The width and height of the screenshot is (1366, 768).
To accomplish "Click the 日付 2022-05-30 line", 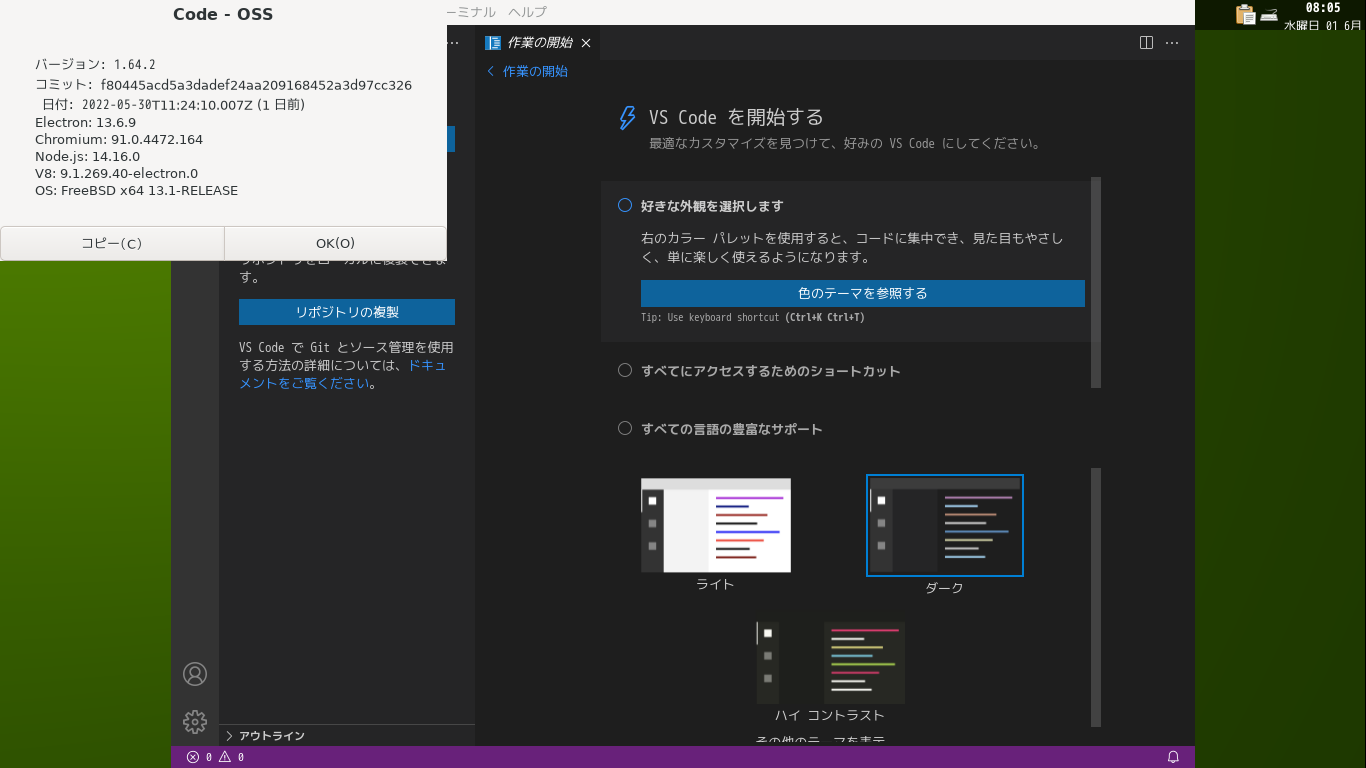I will click(x=173, y=104).
